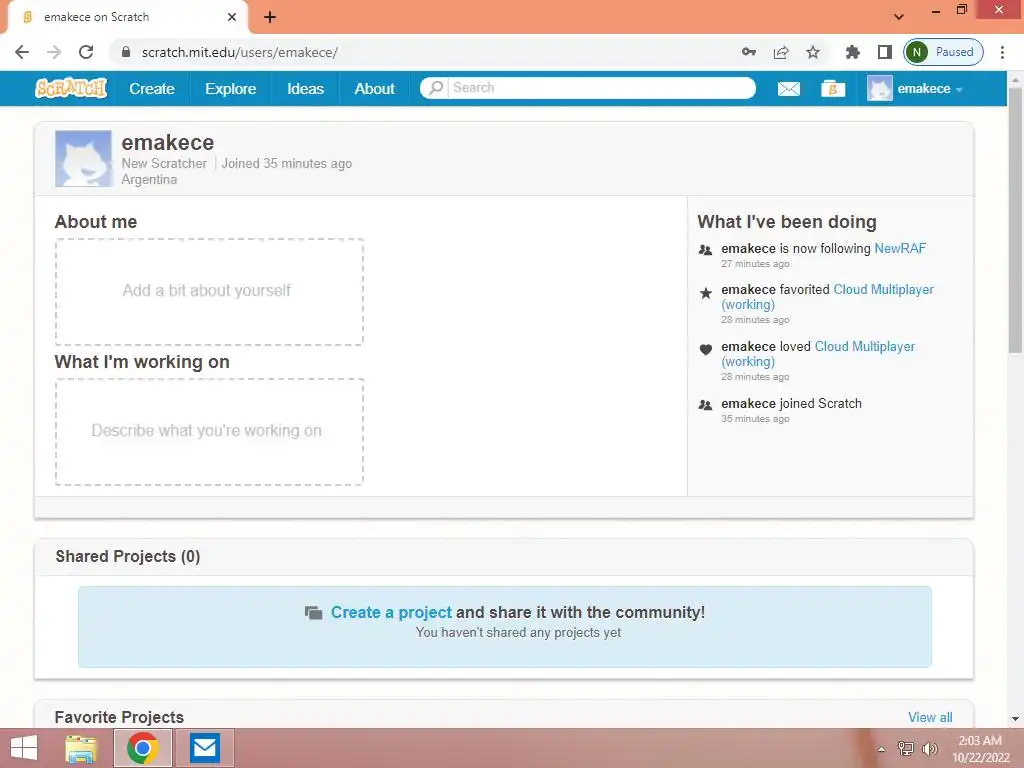The height and width of the screenshot is (768, 1024).
Task: Click the Scratch logo
Action: point(71,88)
